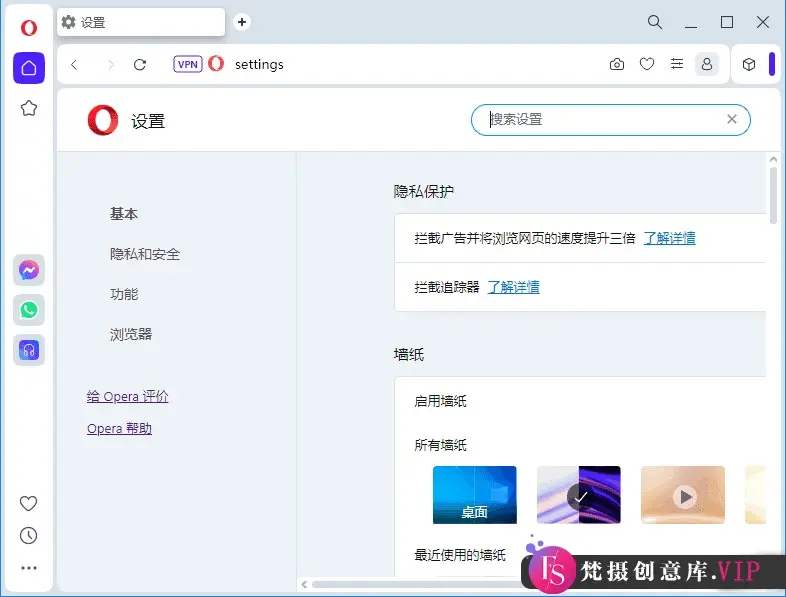This screenshot has width=786, height=597.
Task: Click the Opera 帮助 link
Action: point(119,429)
